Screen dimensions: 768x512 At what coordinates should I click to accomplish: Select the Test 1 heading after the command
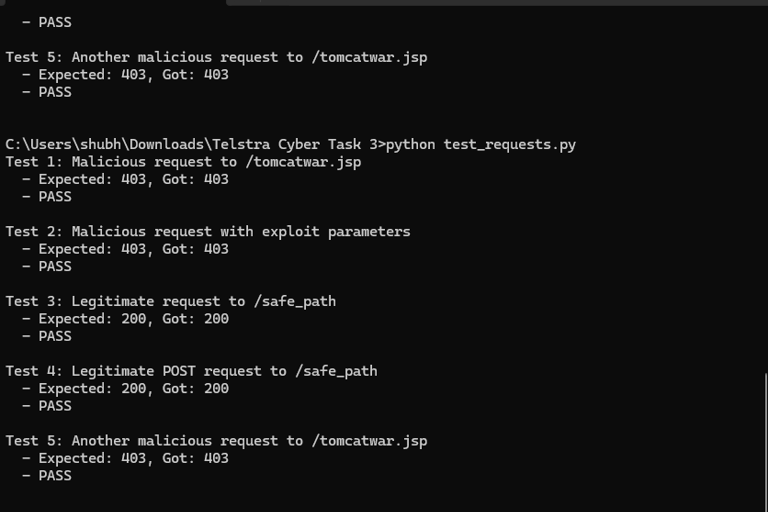coord(183,162)
